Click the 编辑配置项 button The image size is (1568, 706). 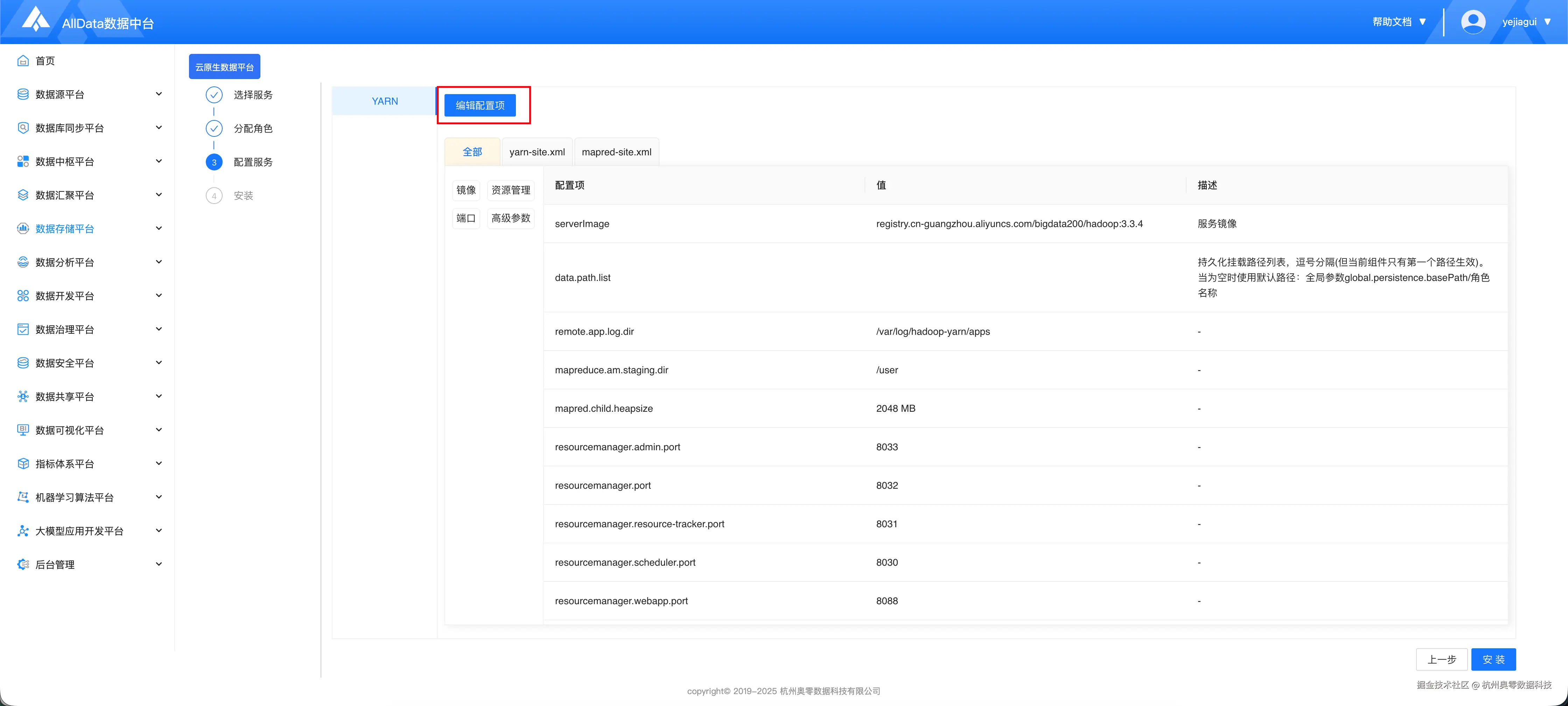point(479,105)
